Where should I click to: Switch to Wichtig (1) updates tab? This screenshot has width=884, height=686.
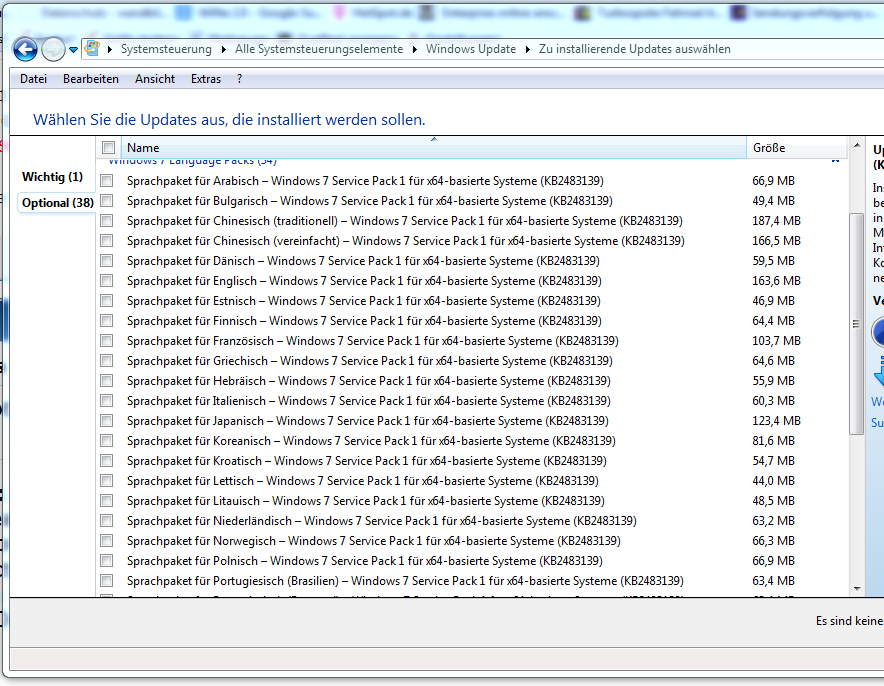(x=52, y=177)
